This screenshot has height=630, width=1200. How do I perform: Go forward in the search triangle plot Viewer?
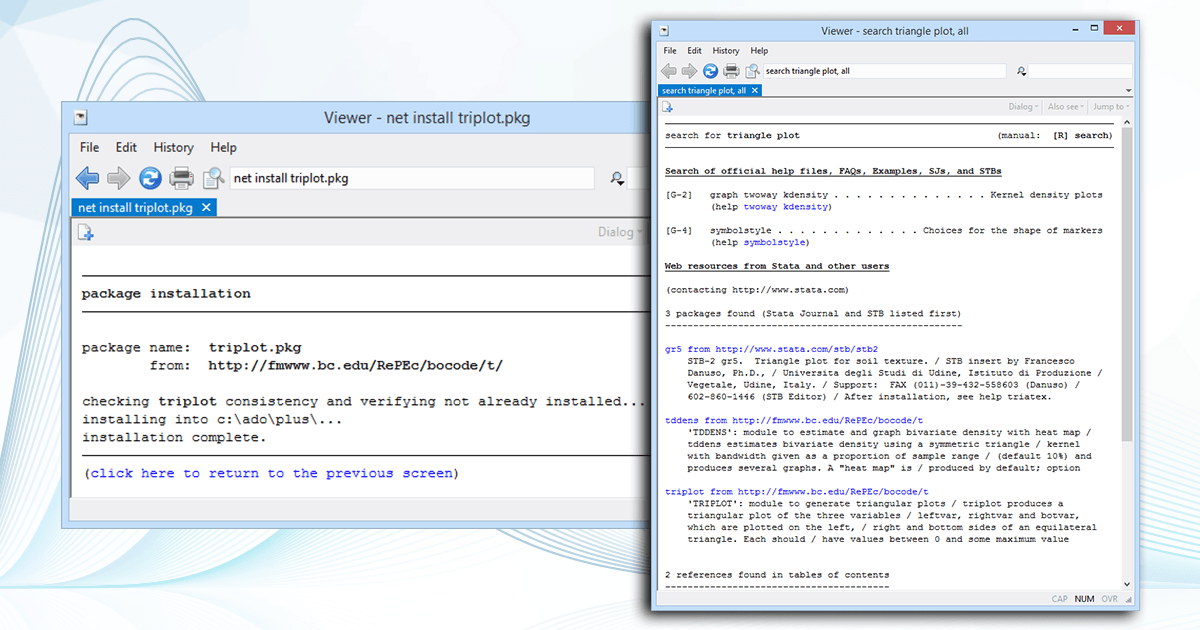[689, 71]
